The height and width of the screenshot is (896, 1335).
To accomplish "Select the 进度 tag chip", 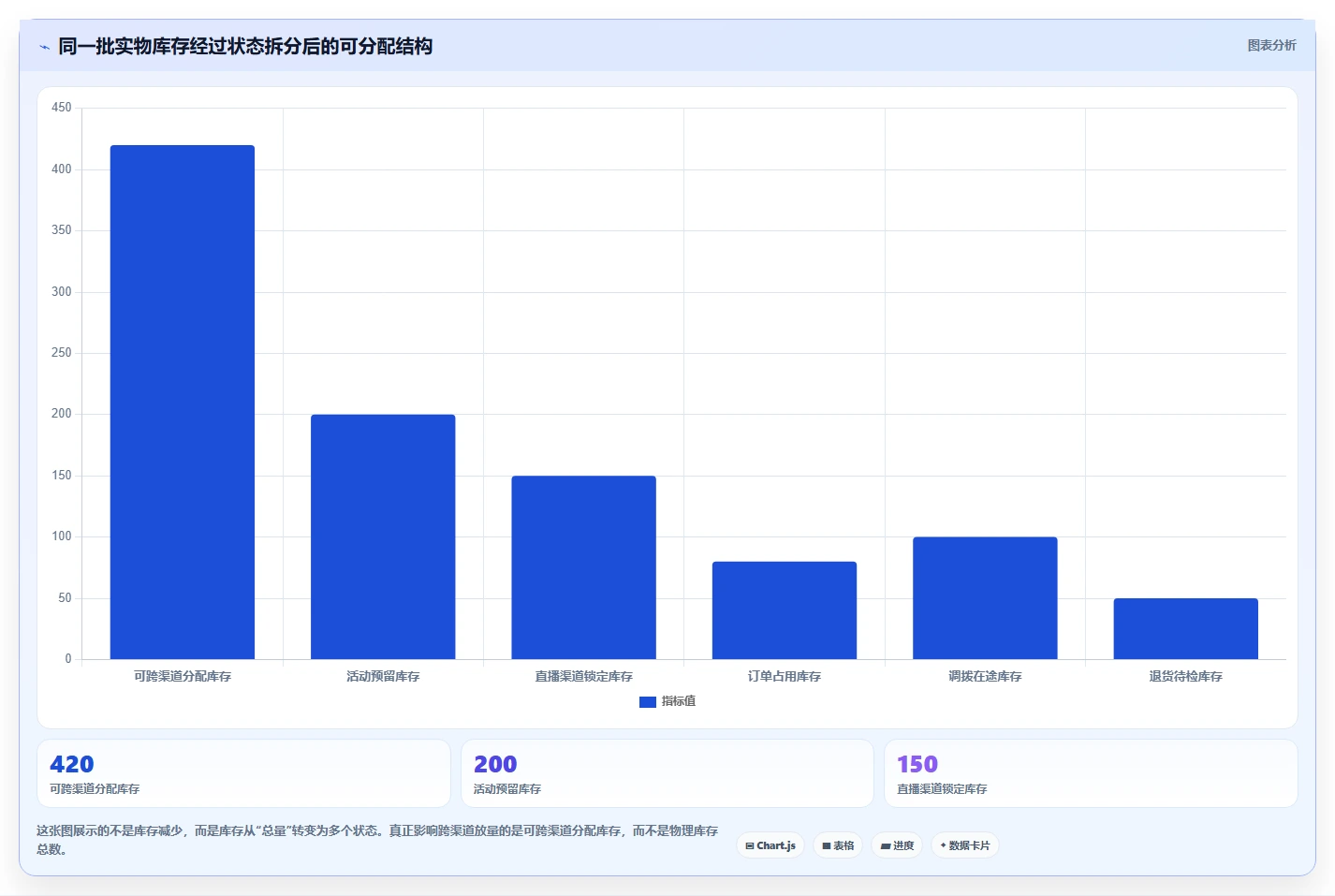I will click(x=897, y=845).
